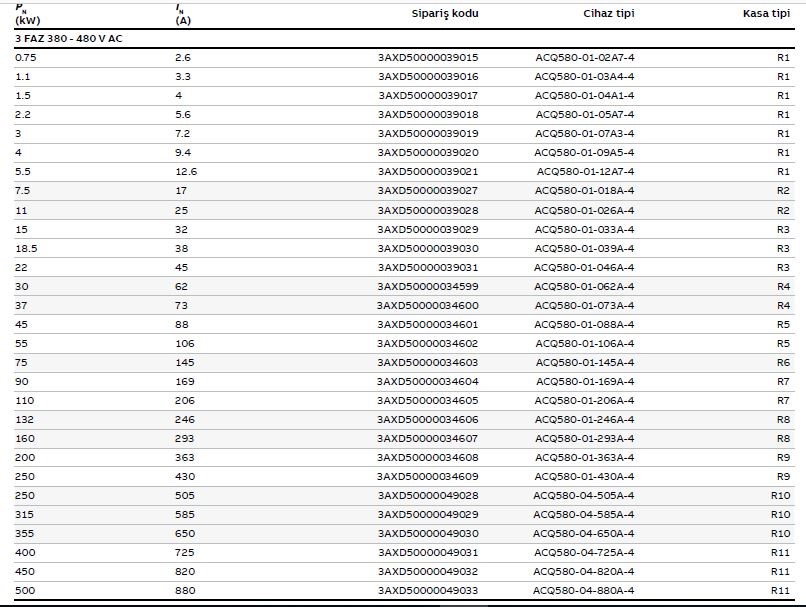This screenshot has height=607, width=806.
Task: Select order code 3AXD50000034603
Action: (x=428, y=363)
